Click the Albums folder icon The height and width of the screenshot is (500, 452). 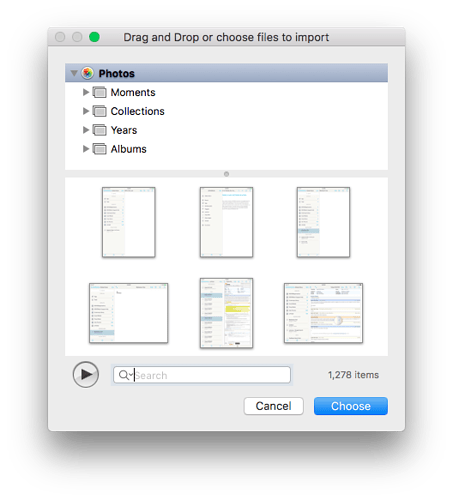coord(99,149)
